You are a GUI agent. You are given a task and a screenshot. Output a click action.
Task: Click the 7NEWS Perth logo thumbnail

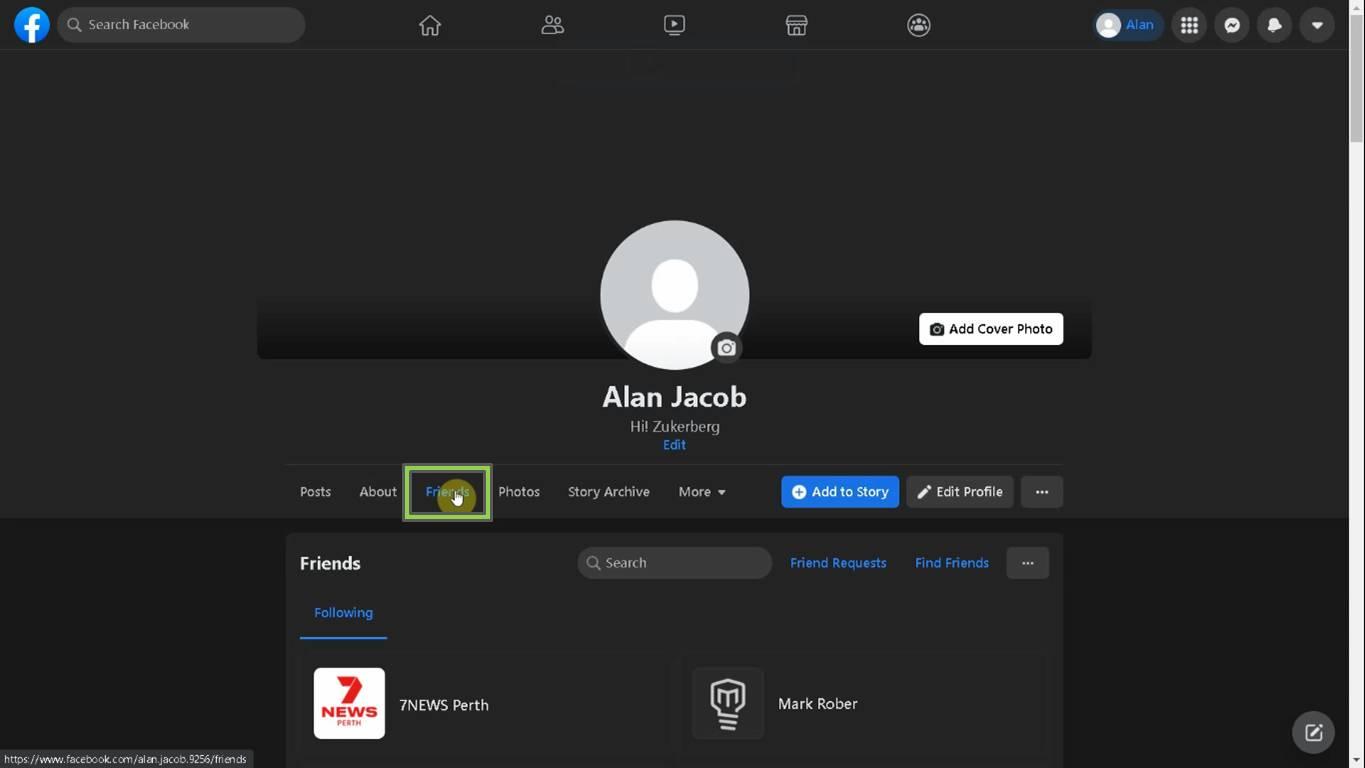[349, 704]
